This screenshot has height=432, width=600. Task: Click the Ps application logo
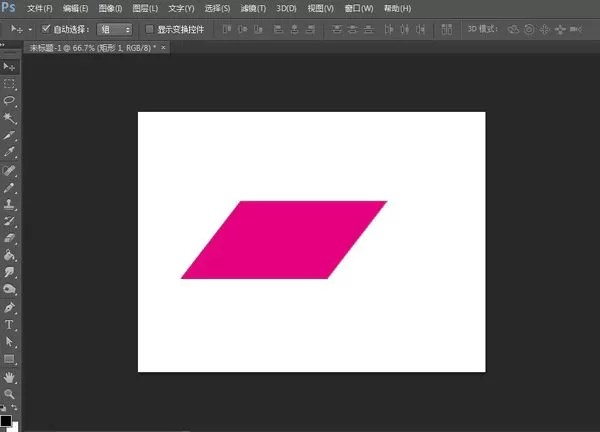click(8, 7)
